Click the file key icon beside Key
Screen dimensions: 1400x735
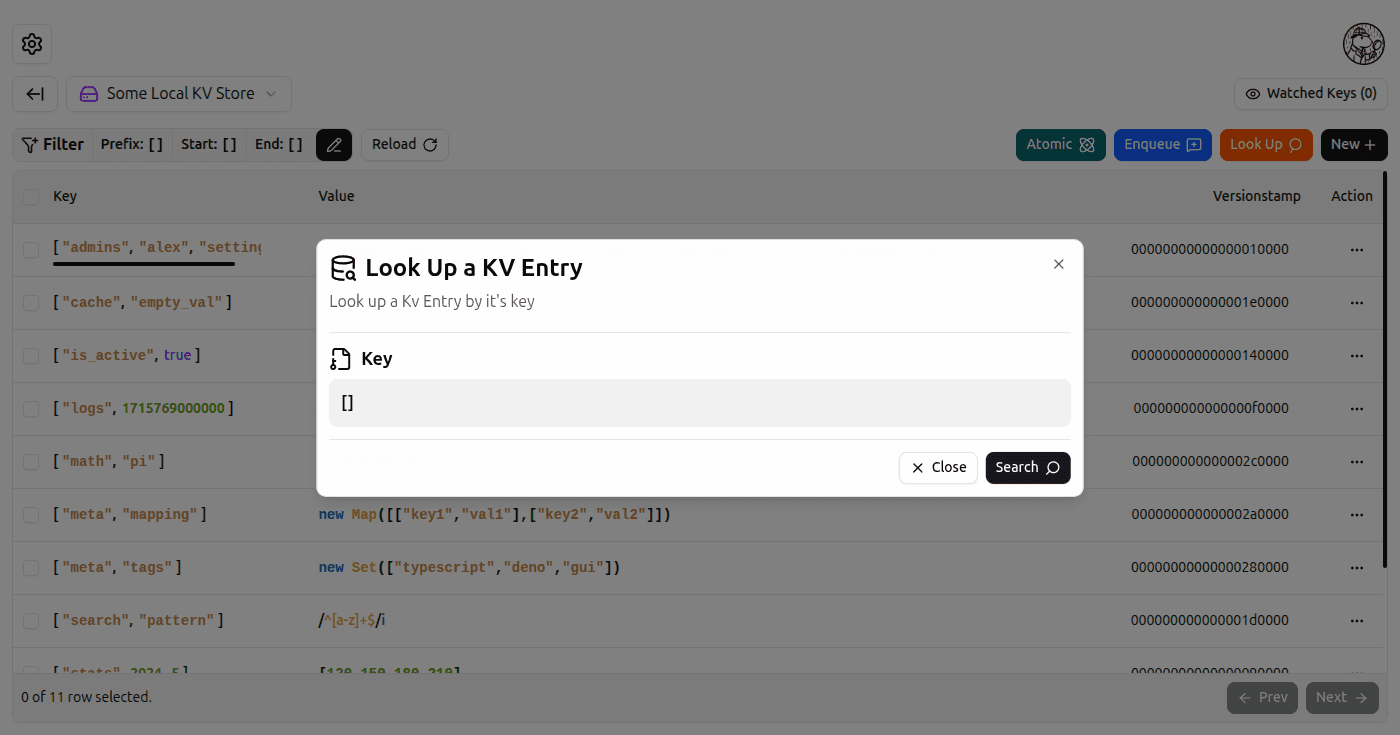pos(340,359)
